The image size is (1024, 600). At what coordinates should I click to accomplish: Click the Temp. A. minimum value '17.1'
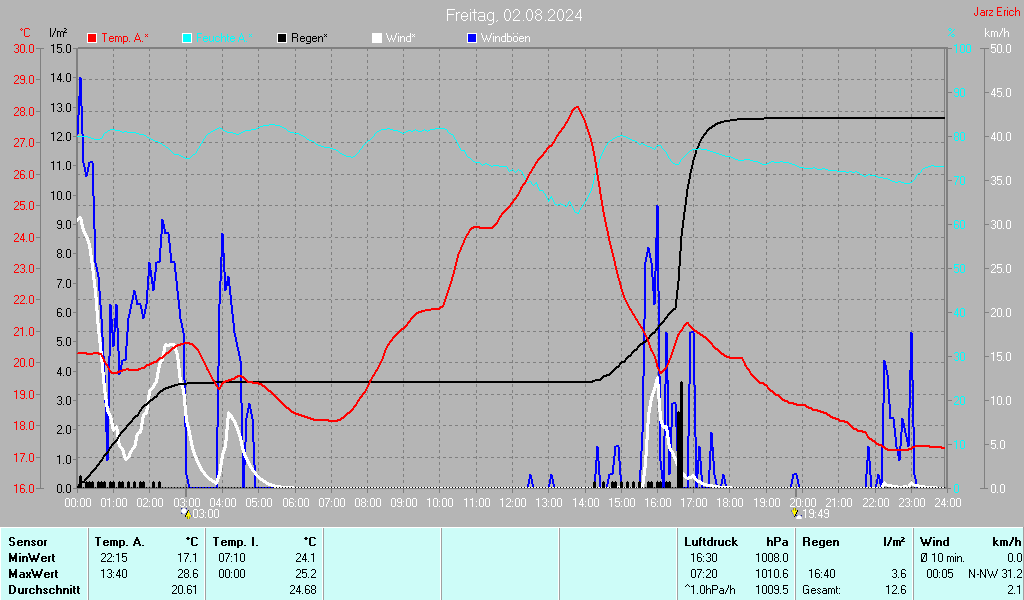point(187,558)
